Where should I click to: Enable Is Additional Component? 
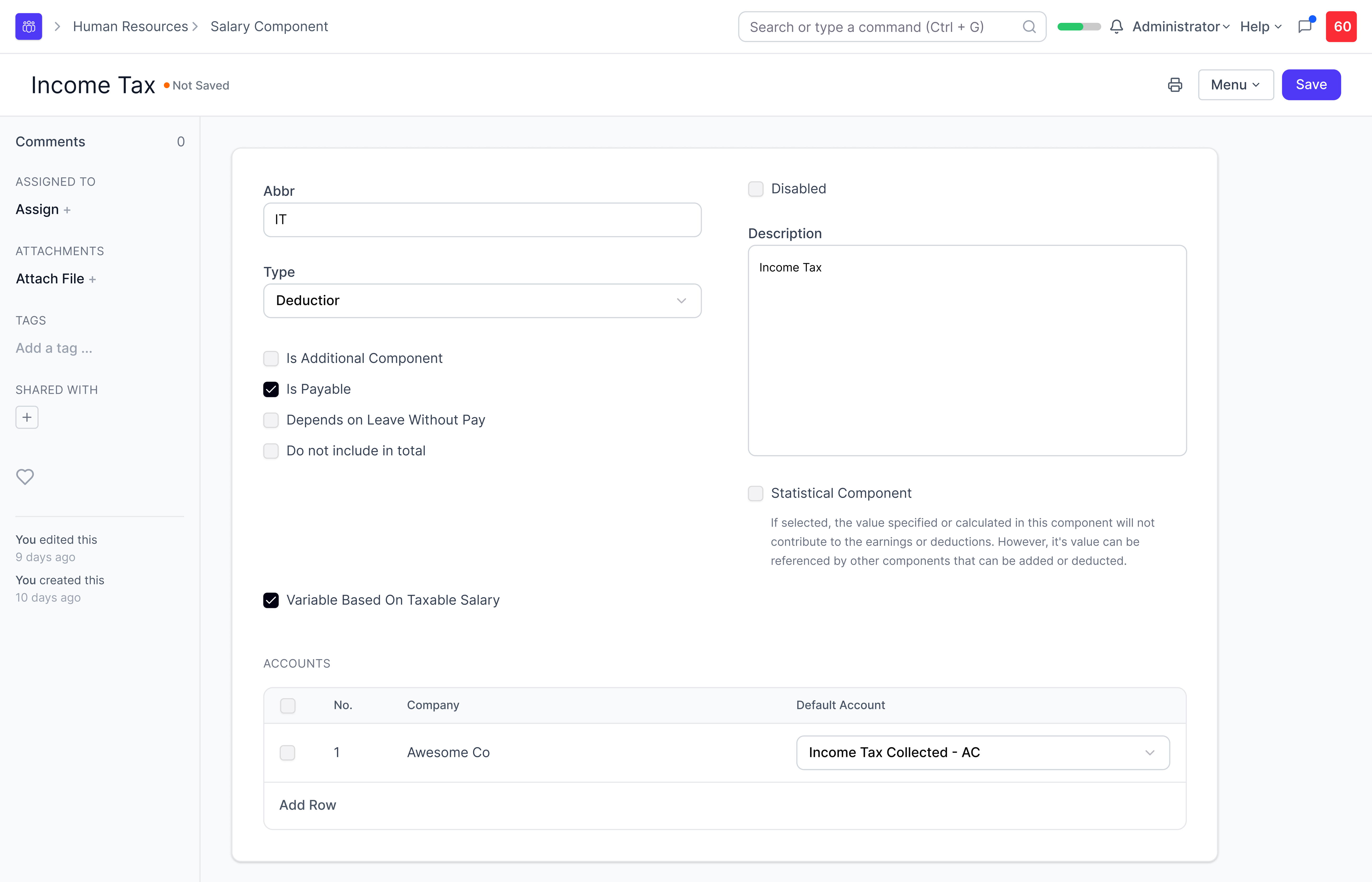click(271, 359)
